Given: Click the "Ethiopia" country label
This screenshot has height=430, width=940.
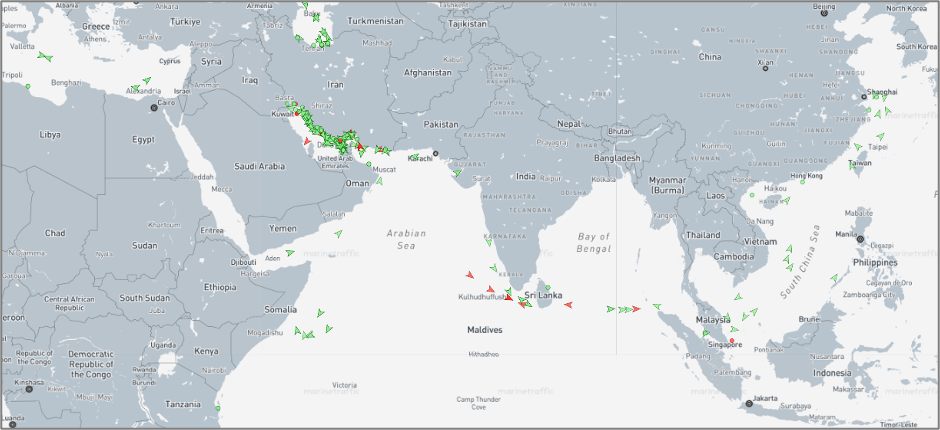Looking at the screenshot, I should pos(220,287).
